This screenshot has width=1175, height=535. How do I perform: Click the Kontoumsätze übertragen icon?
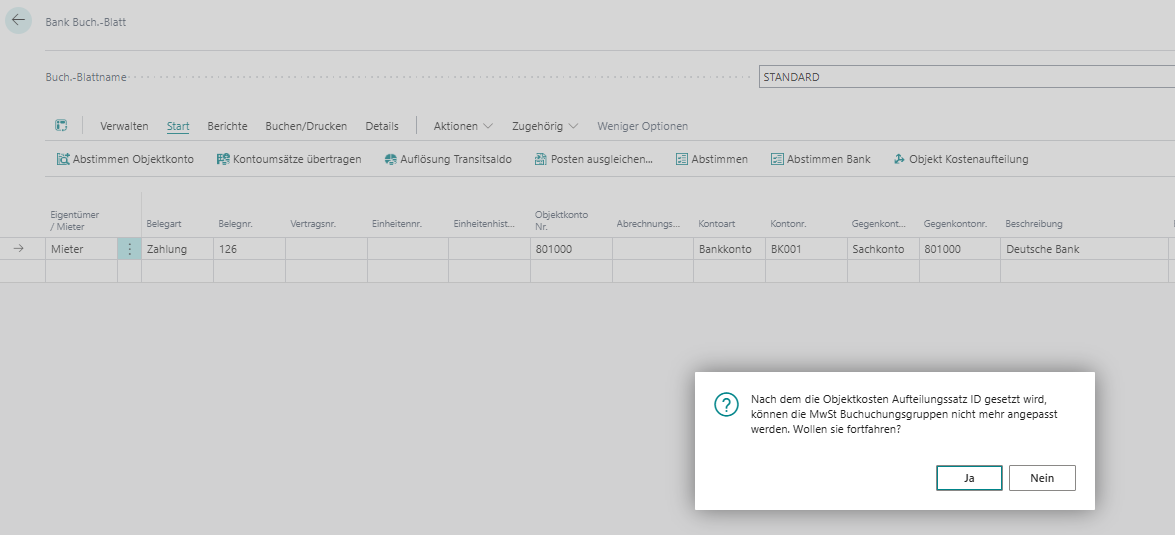tap(224, 159)
